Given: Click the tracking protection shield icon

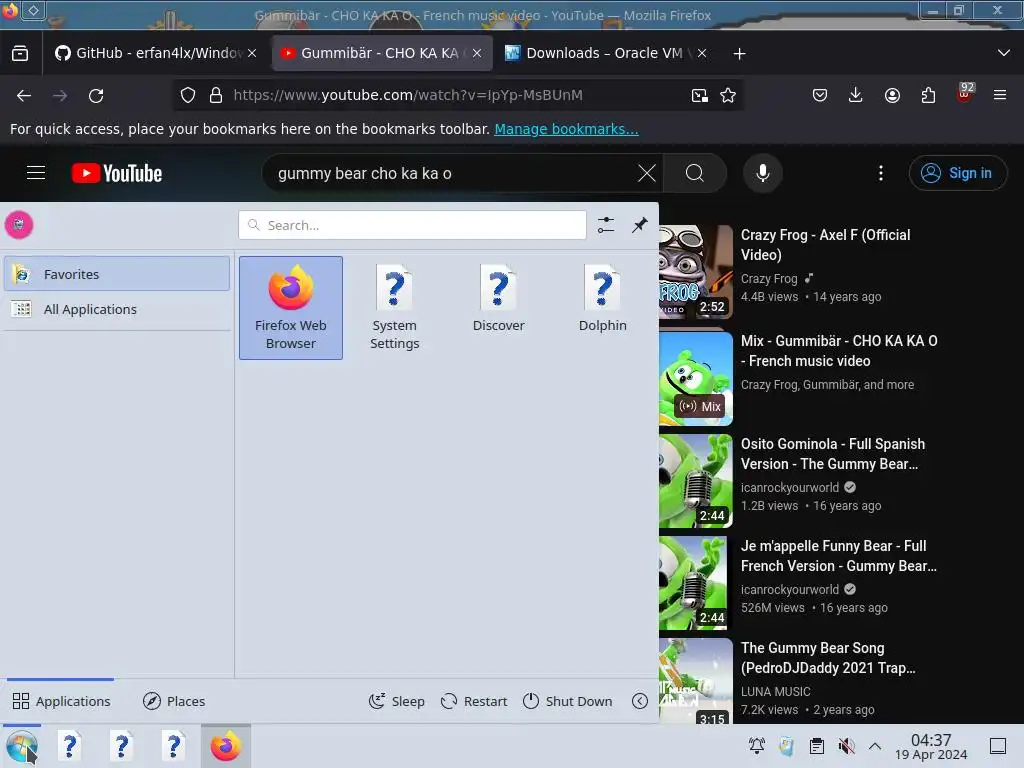Looking at the screenshot, I should coord(188,95).
